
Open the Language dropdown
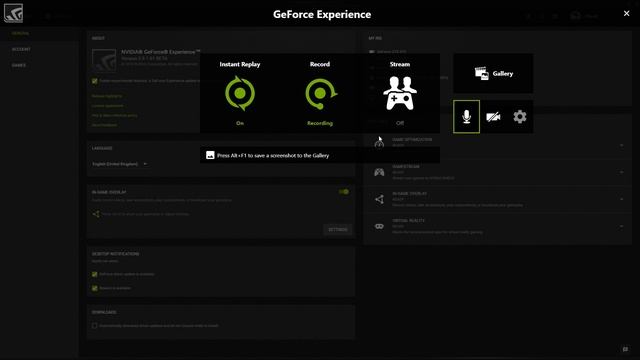point(120,164)
